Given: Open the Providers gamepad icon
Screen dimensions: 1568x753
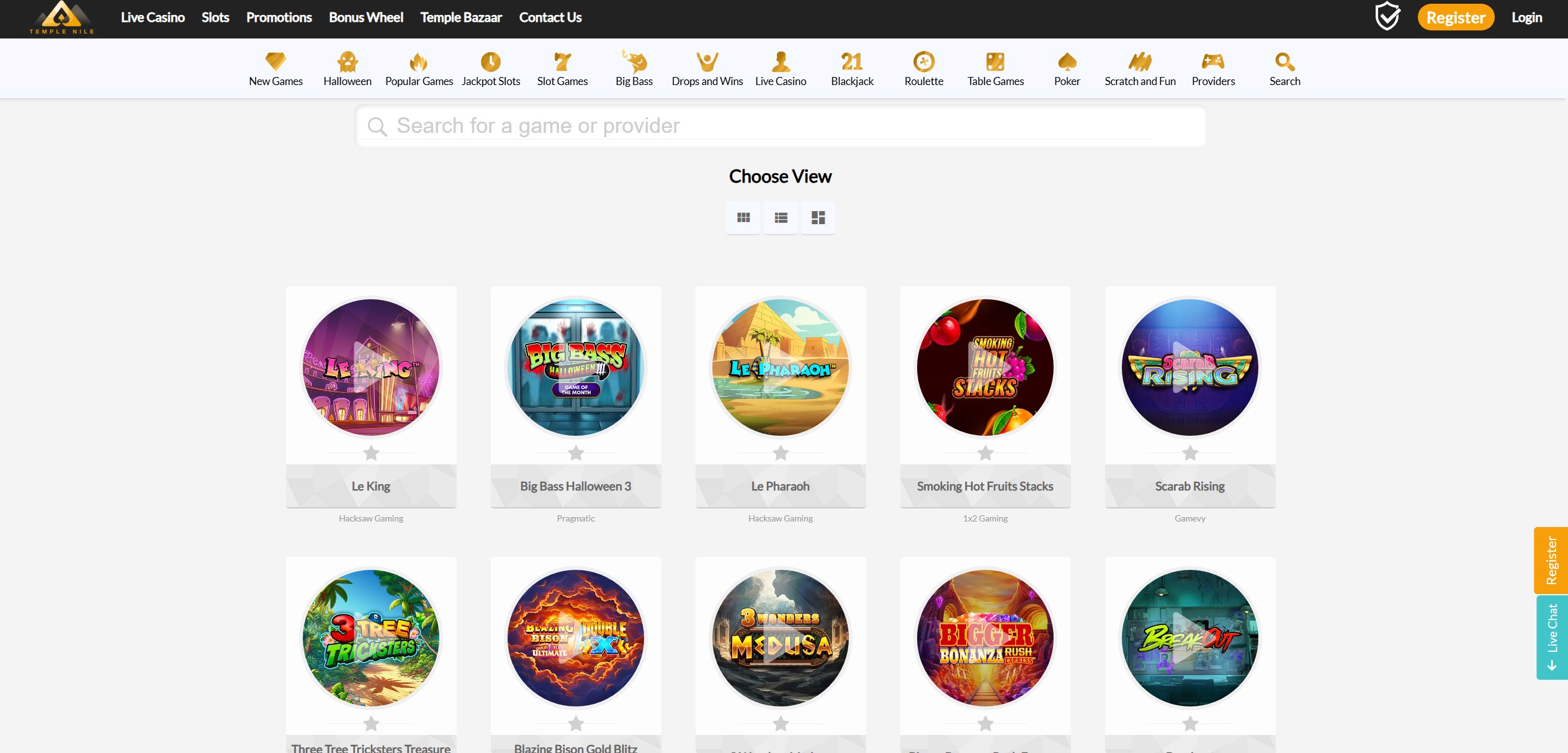Looking at the screenshot, I should point(1212,62).
